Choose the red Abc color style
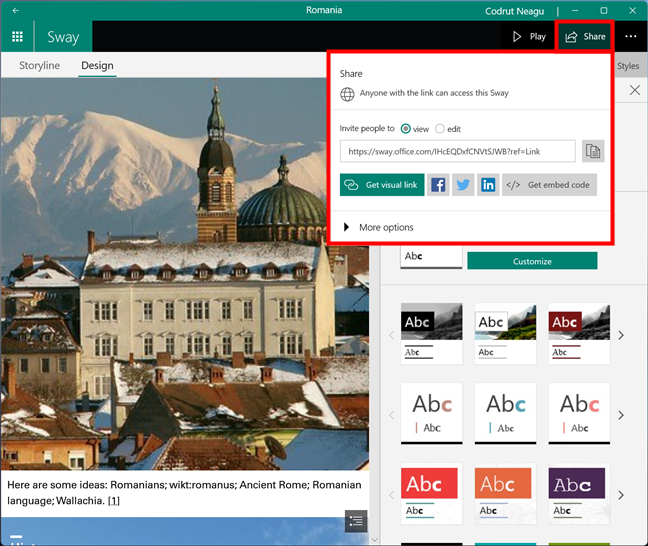 pos(431,494)
